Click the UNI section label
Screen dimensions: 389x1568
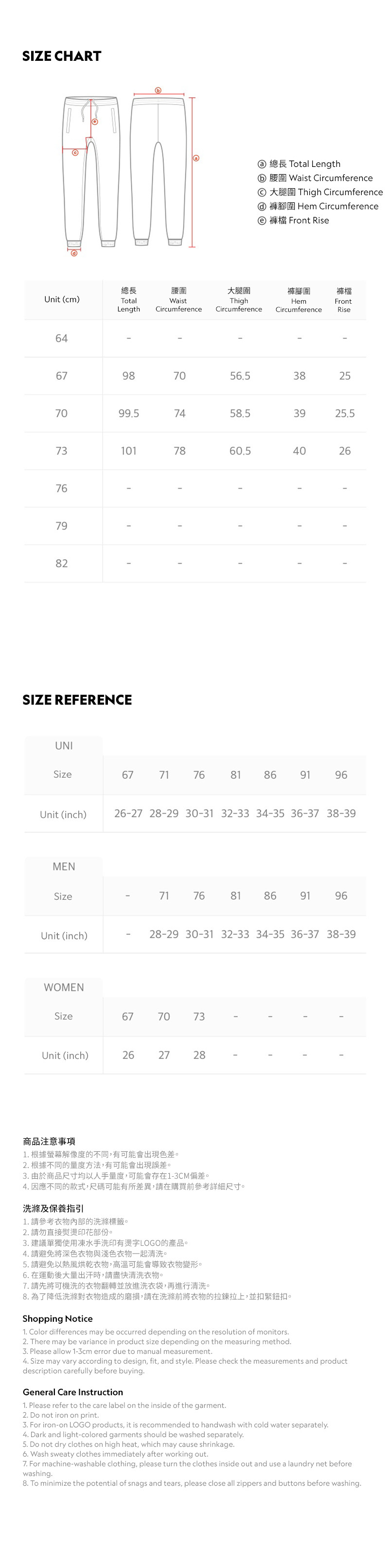[x=64, y=746]
